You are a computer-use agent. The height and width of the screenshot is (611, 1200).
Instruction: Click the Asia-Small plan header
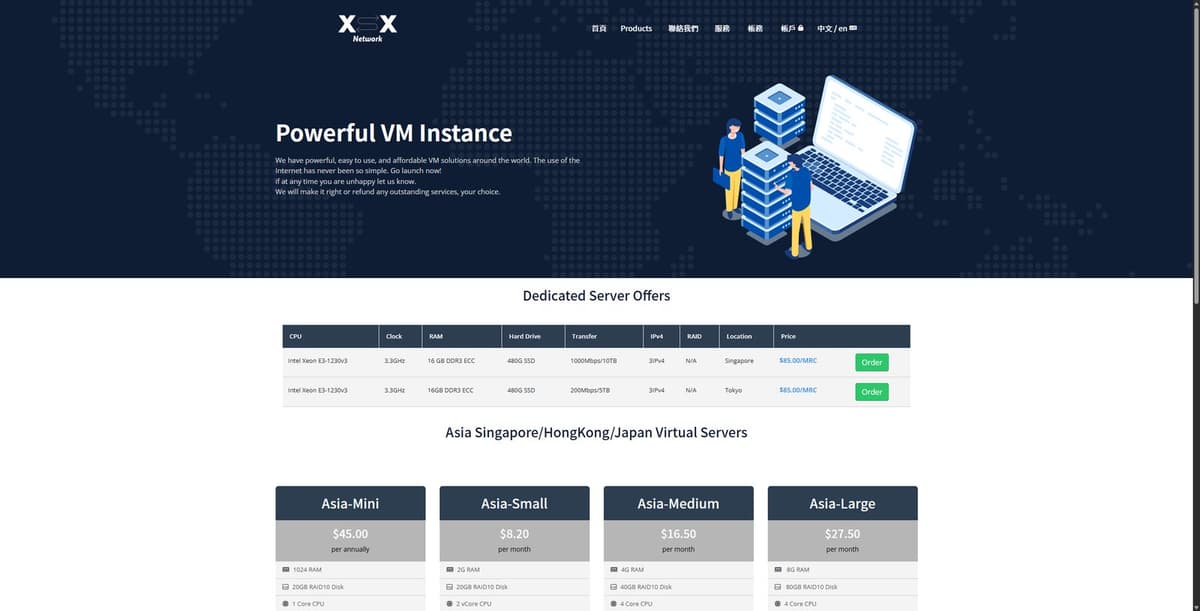514,503
